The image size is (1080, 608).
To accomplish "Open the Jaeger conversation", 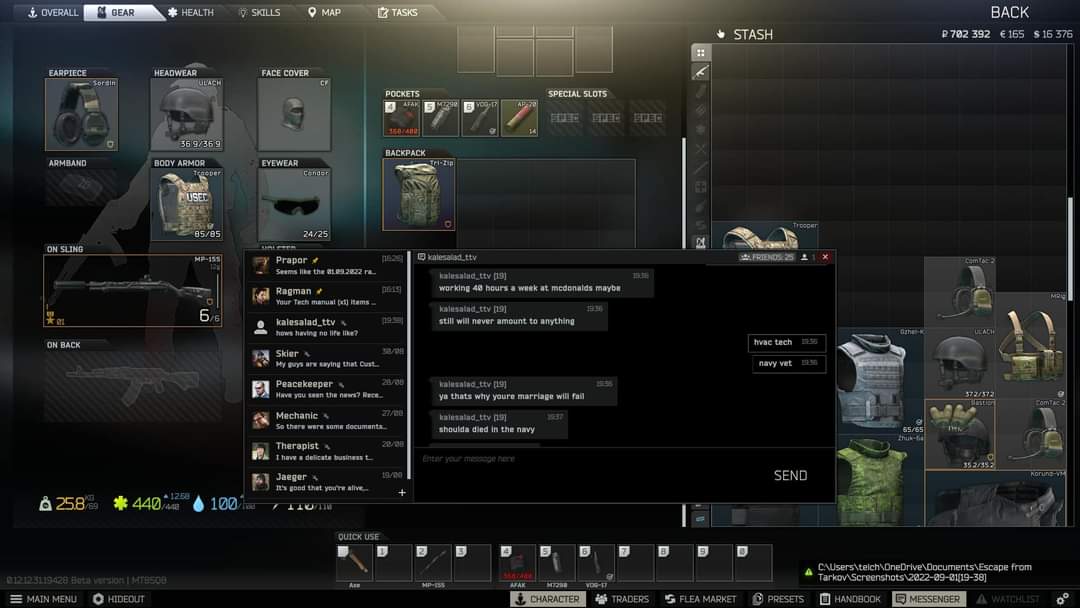I will point(327,481).
